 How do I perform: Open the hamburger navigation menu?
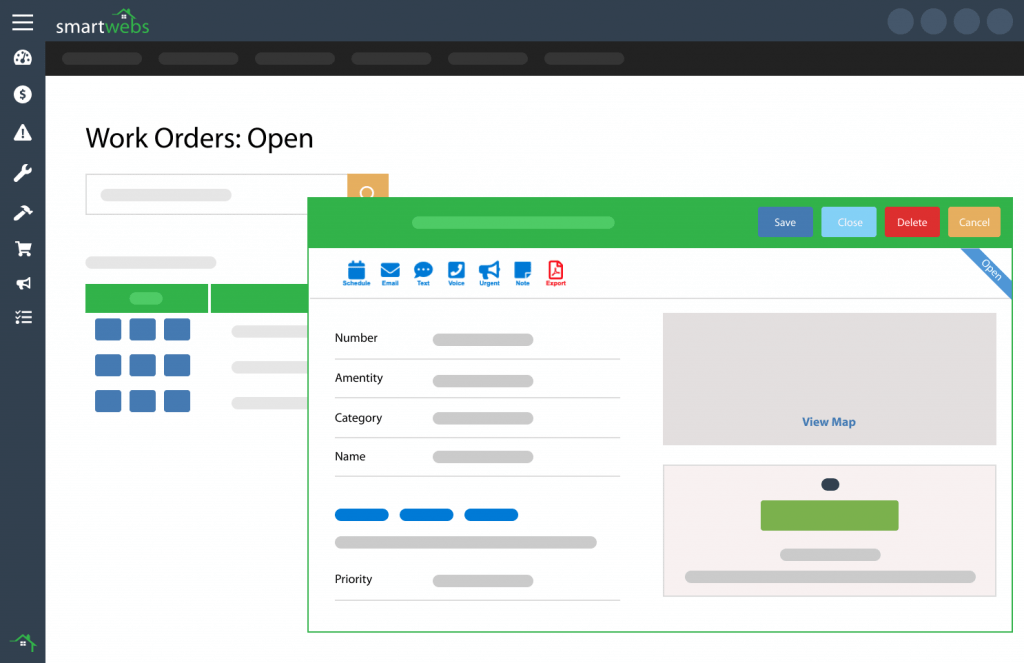coord(22,22)
